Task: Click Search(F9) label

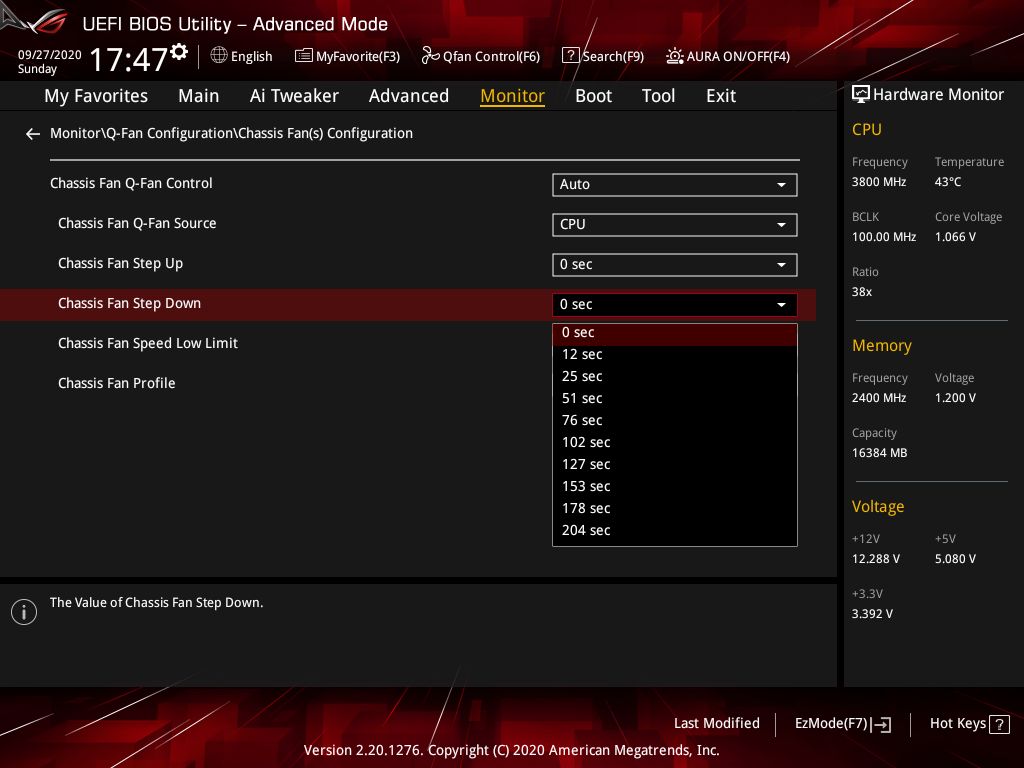Action: point(613,57)
